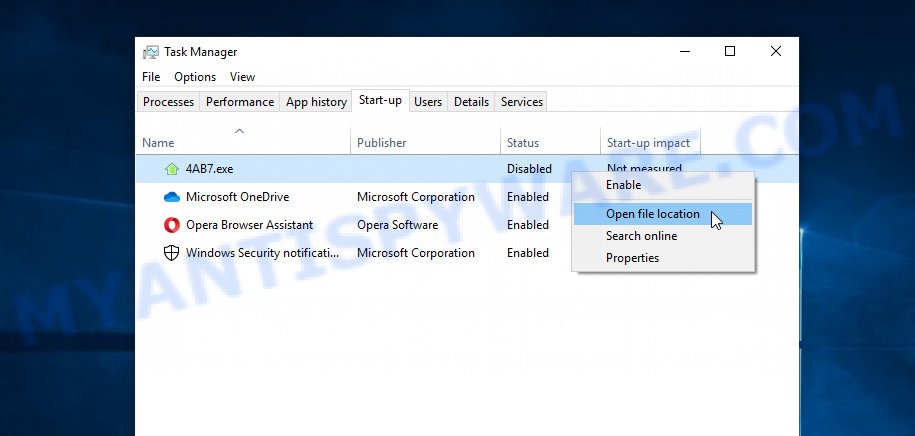Click Enabled status in Windows Security row
Screen dimensions: 915x436
click(528, 253)
